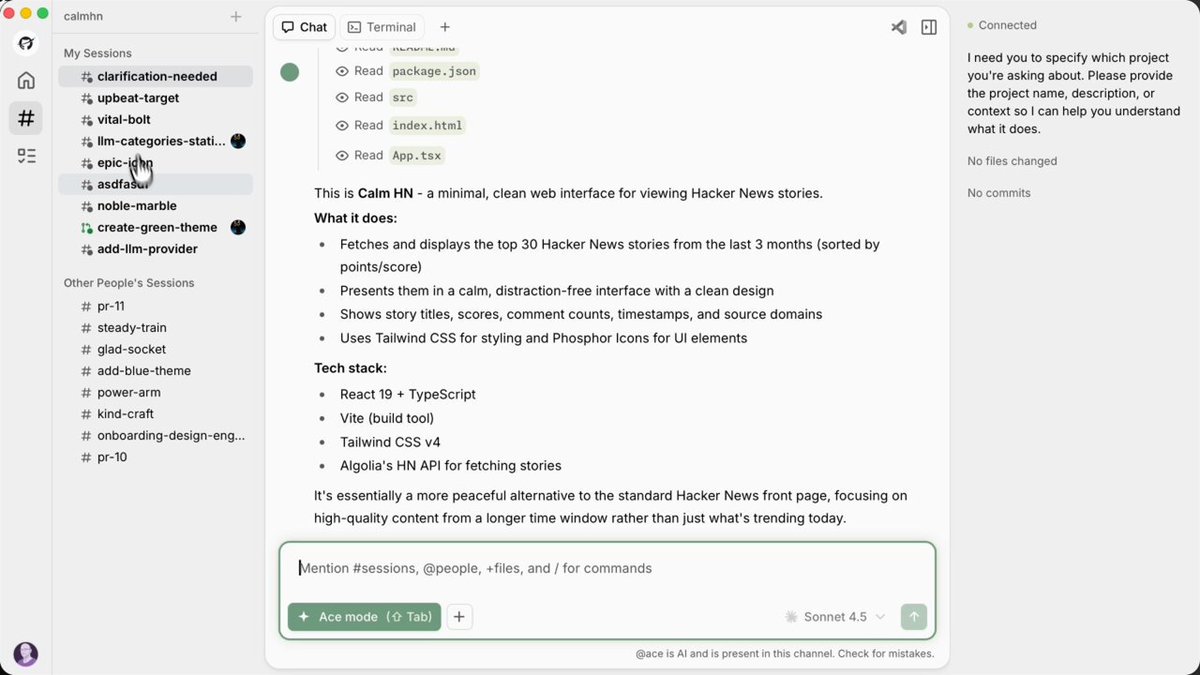The height and width of the screenshot is (675, 1200).
Task: Open a new tab with plus button
Action: click(x=445, y=27)
